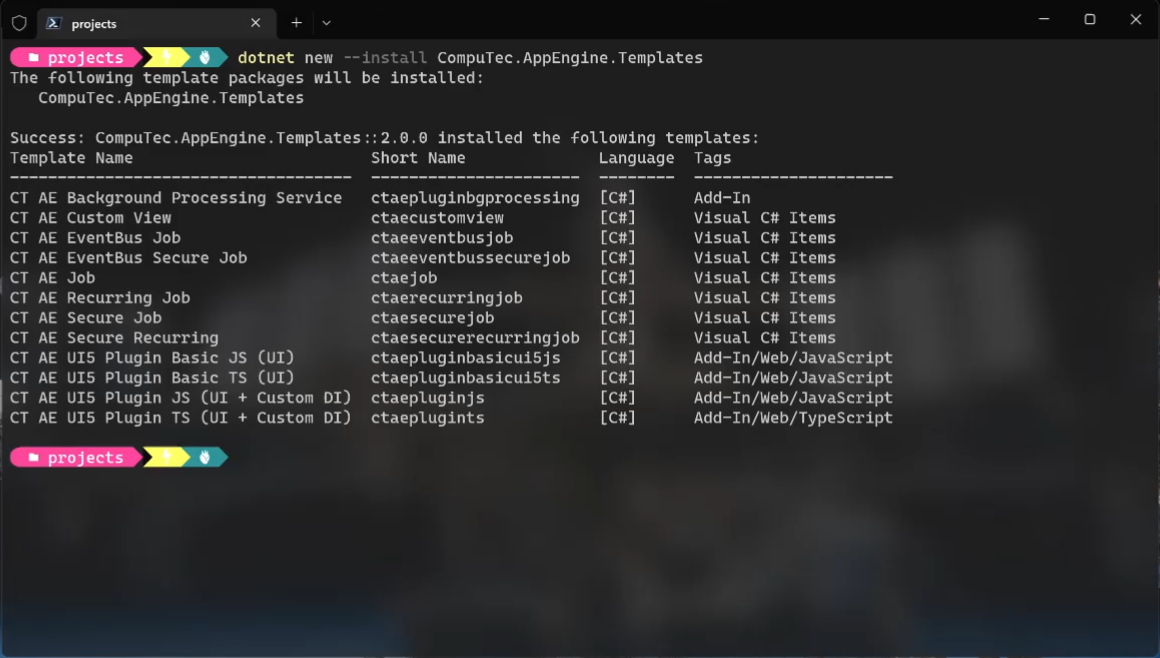Close the projects tab

click(256, 23)
